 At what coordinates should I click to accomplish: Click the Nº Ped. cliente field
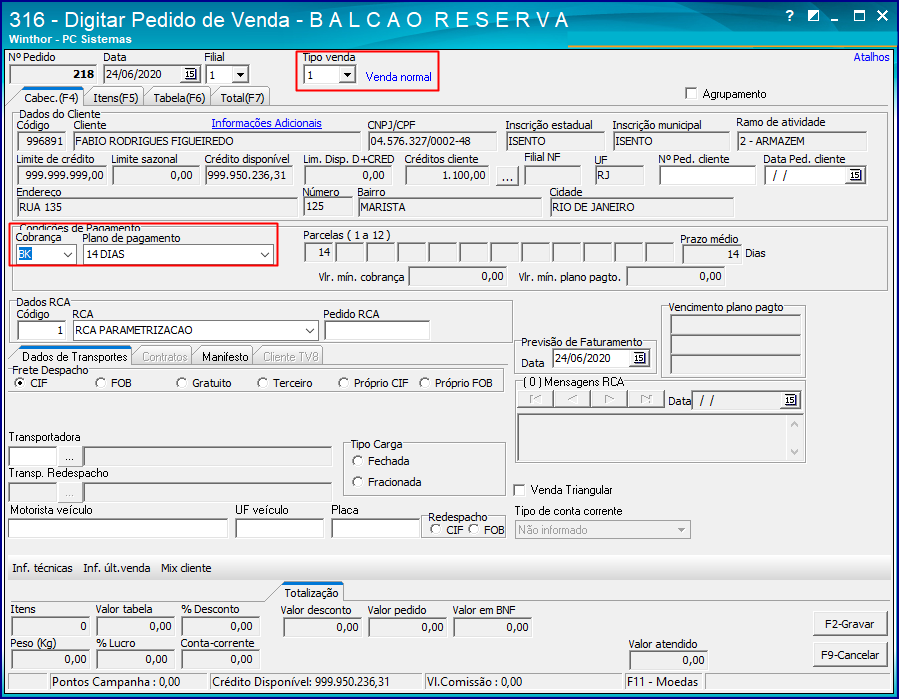[707, 175]
